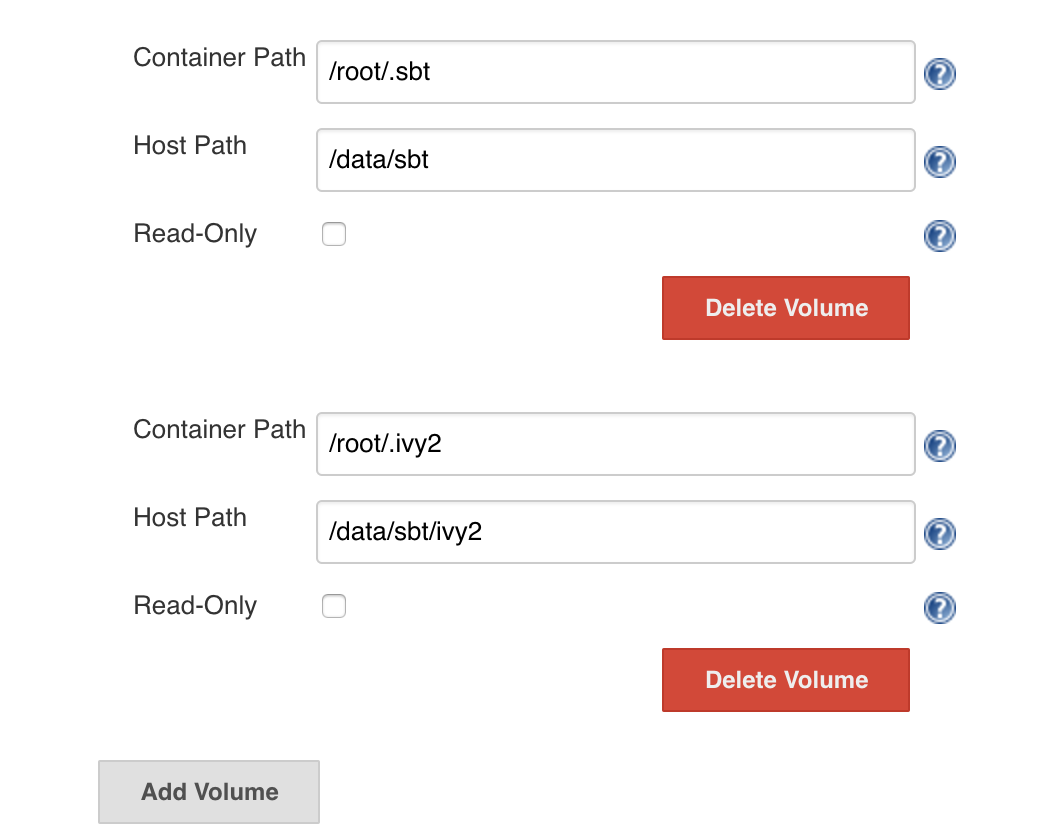Click the second volume's Read-Only label

[x=195, y=606]
